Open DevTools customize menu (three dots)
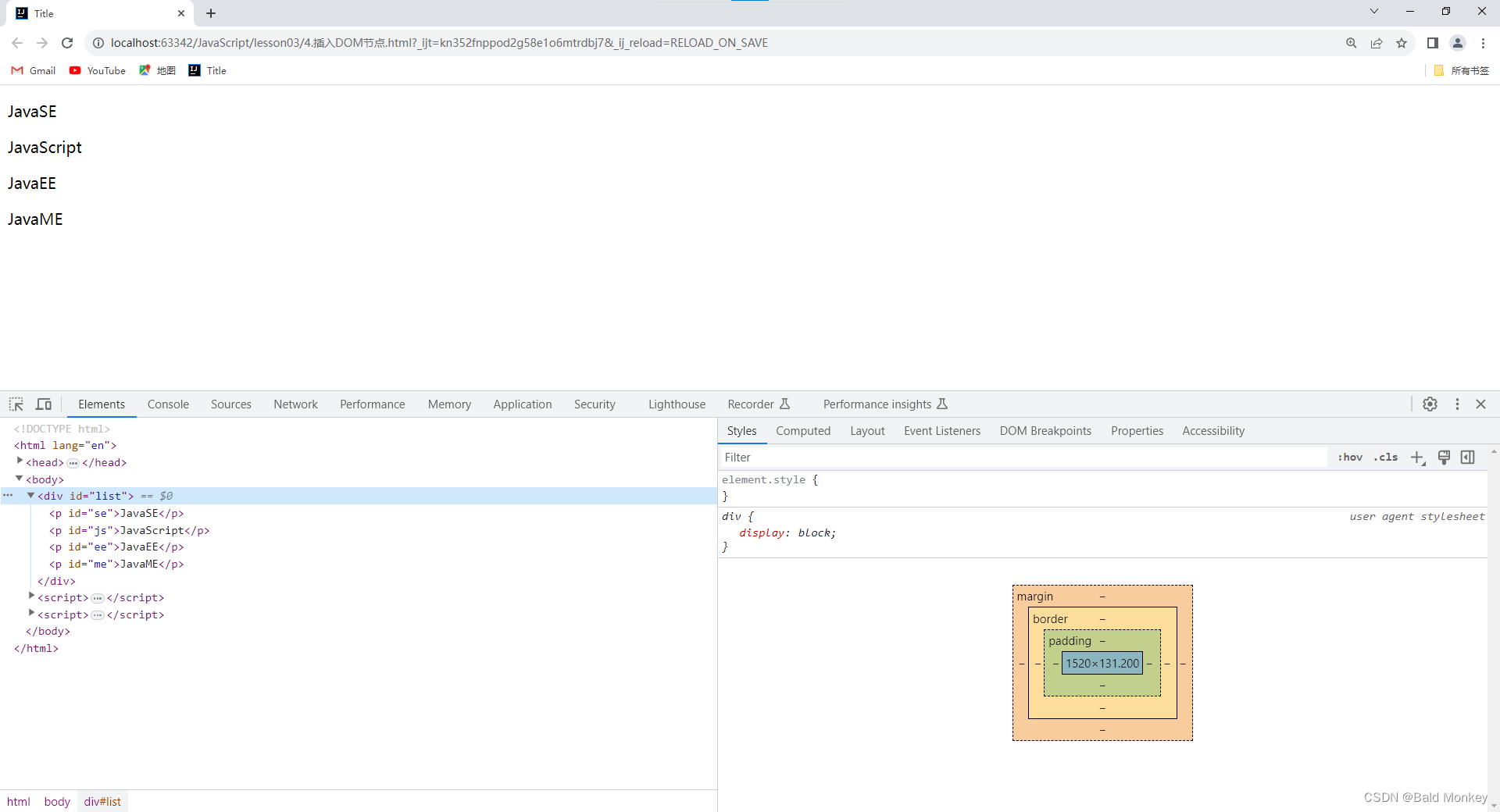 coord(1457,404)
